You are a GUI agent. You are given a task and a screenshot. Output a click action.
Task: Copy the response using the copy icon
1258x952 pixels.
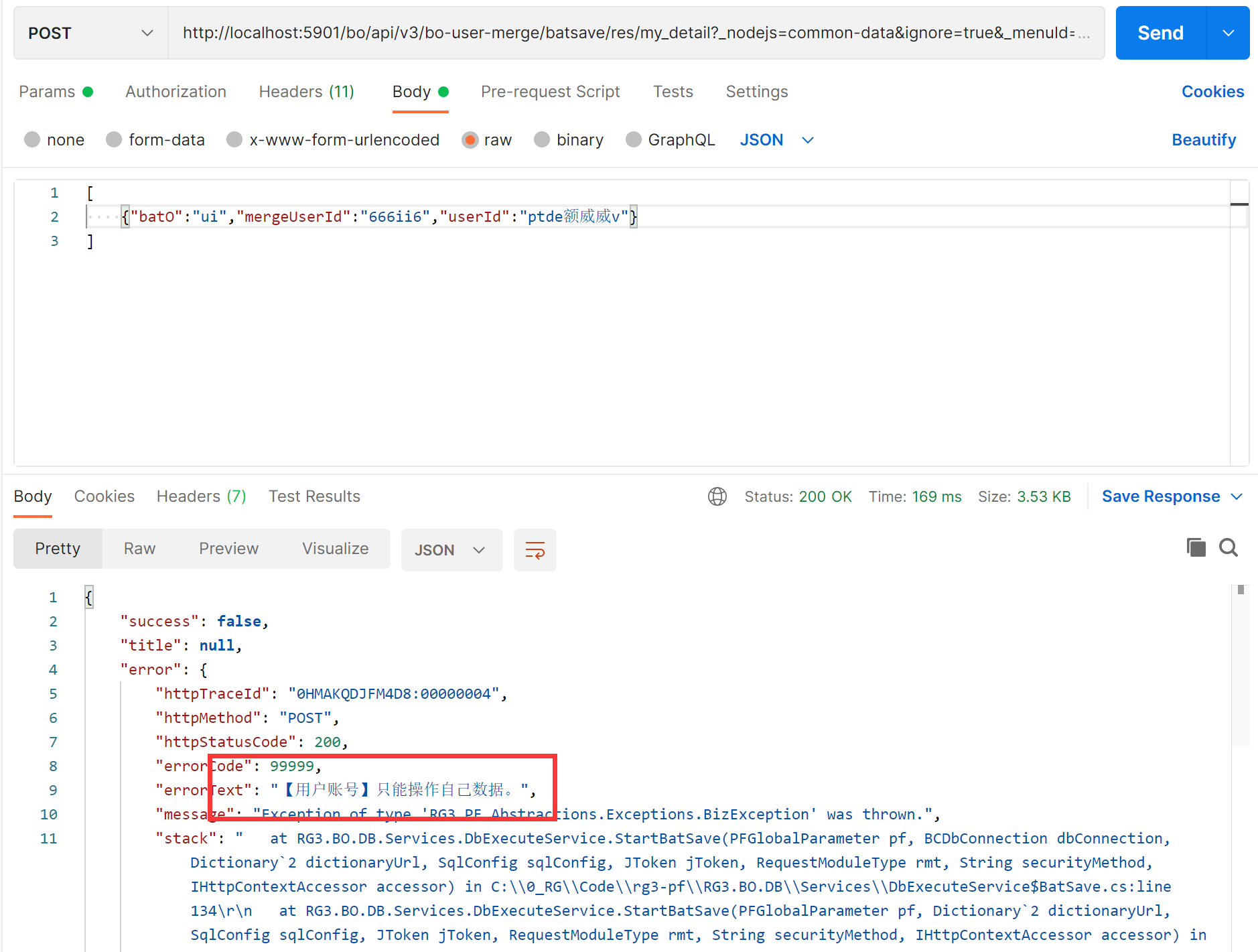tap(1196, 547)
